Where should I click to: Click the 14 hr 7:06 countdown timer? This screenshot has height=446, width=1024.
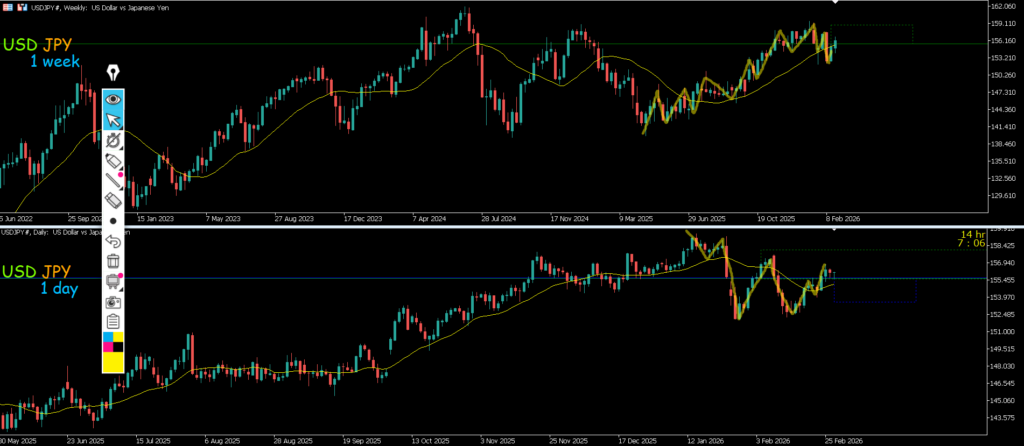tap(972, 238)
